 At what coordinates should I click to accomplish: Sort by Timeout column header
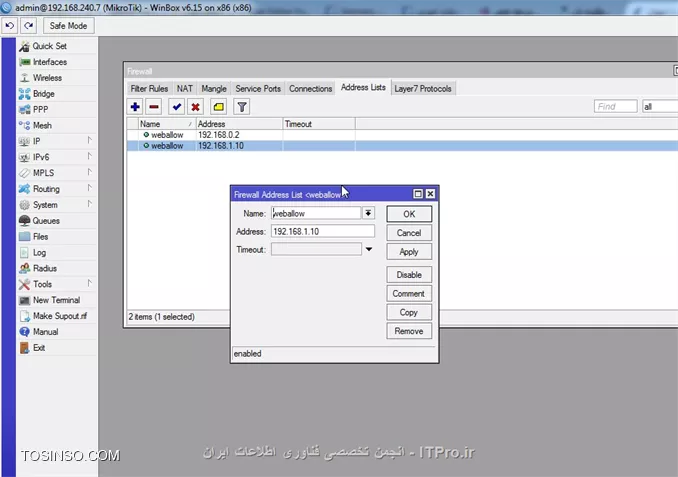(319, 124)
